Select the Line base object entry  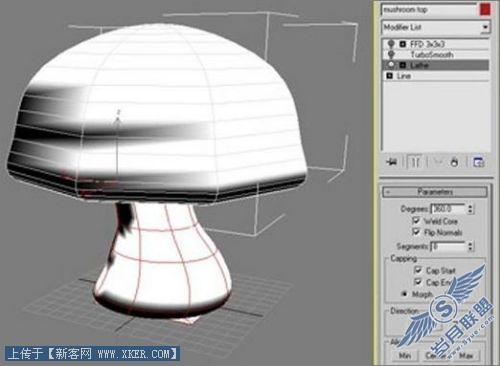[437, 76]
